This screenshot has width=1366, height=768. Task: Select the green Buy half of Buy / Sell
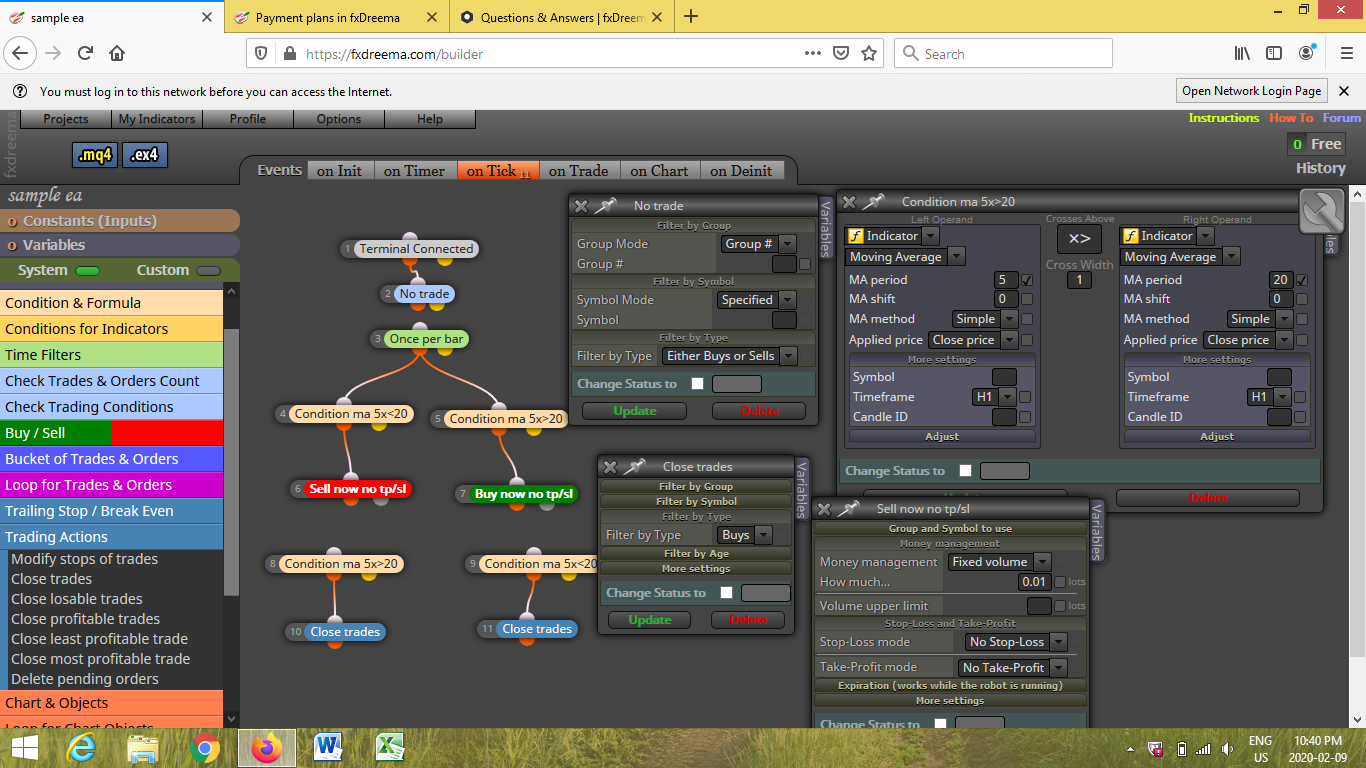click(x=56, y=433)
